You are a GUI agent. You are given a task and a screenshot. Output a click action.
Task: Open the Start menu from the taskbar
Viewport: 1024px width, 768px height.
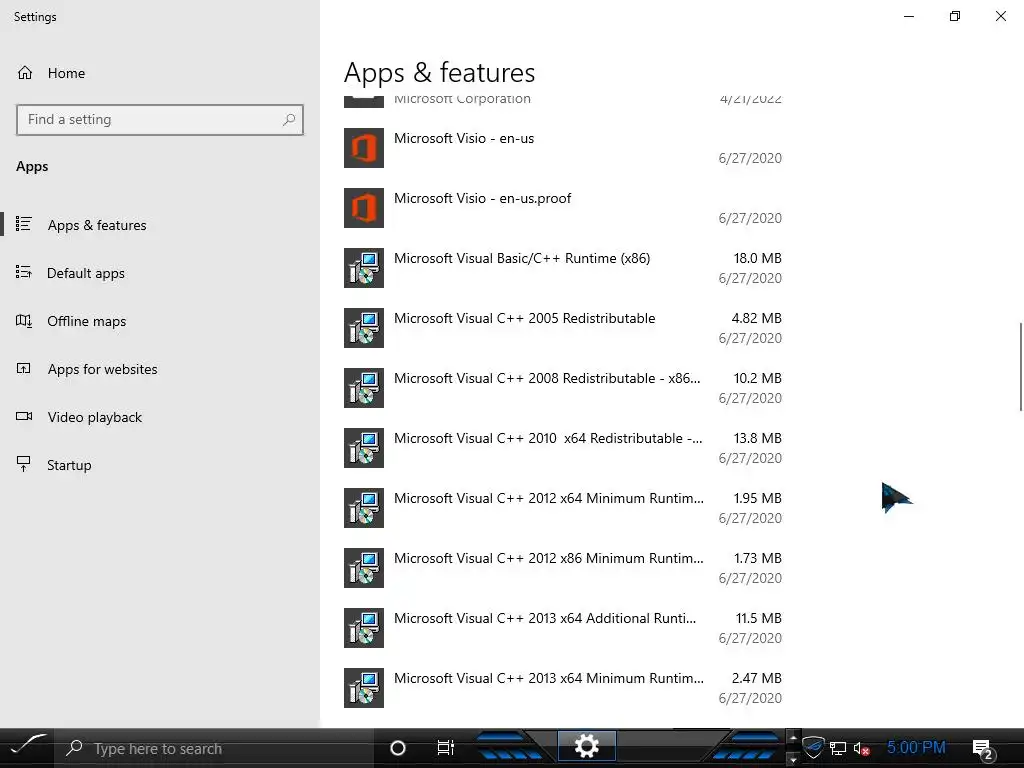[x=27, y=746]
